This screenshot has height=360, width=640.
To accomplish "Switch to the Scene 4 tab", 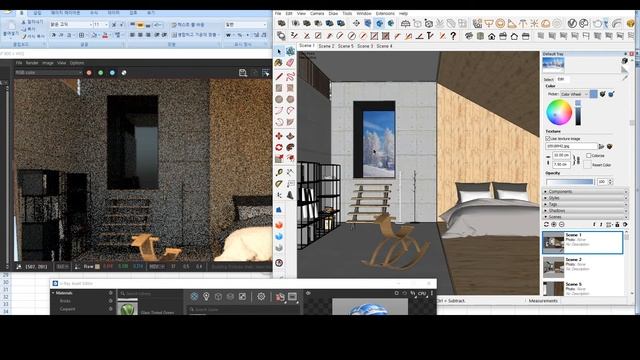I will [x=384, y=46].
